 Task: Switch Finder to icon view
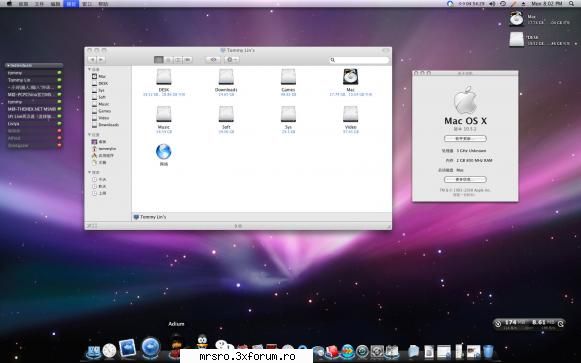159,60
